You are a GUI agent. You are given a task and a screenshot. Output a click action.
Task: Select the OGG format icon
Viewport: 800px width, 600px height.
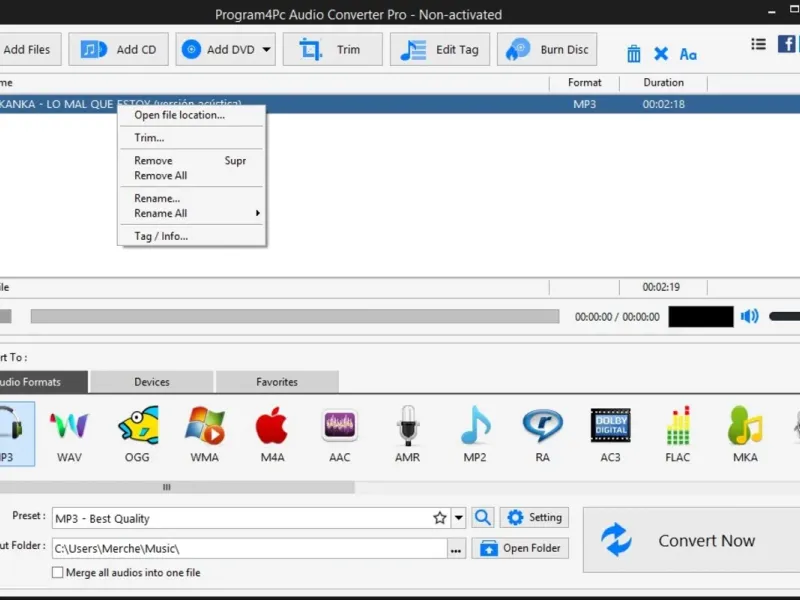click(137, 434)
